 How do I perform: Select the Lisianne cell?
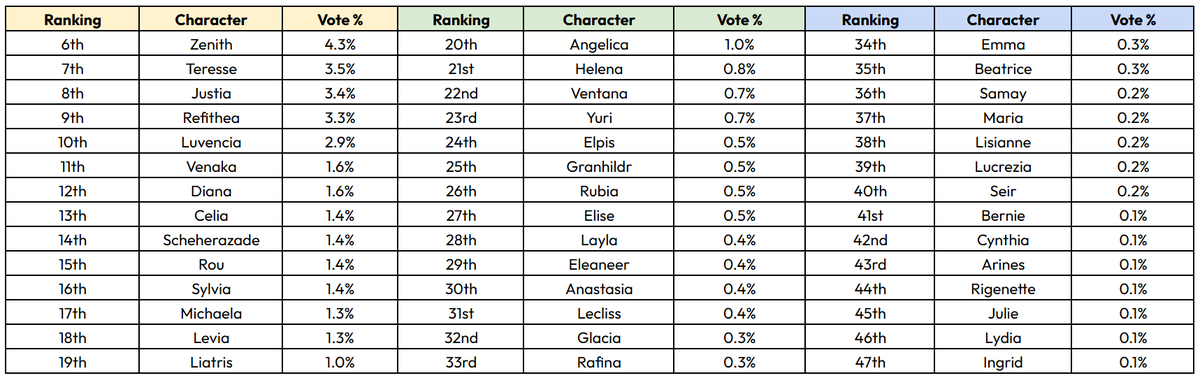coord(1003,142)
